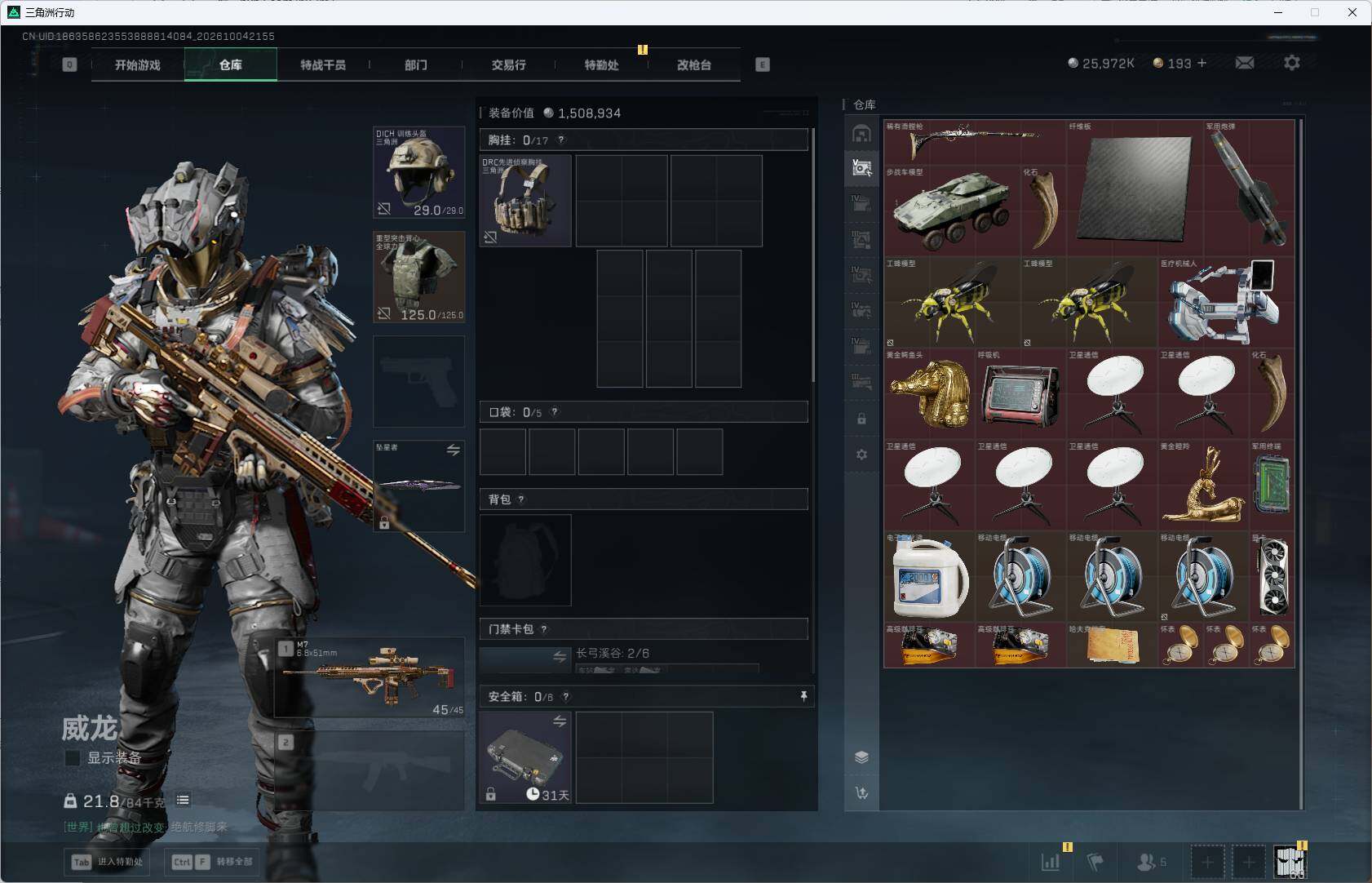Swap the 坠星者 melee weapon using arrows

pyautogui.click(x=454, y=450)
